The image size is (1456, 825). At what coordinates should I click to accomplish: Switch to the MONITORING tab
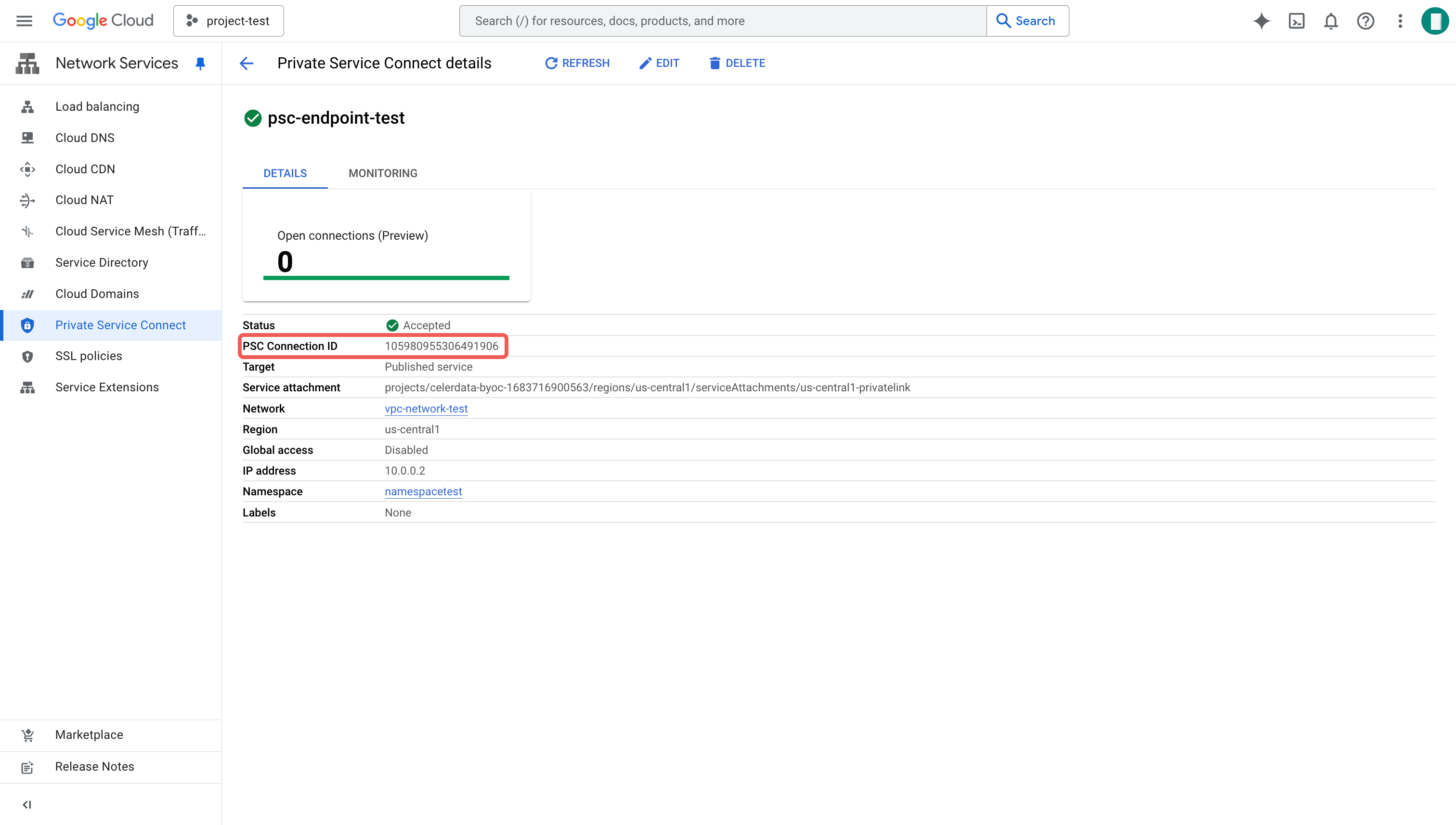[x=383, y=173]
